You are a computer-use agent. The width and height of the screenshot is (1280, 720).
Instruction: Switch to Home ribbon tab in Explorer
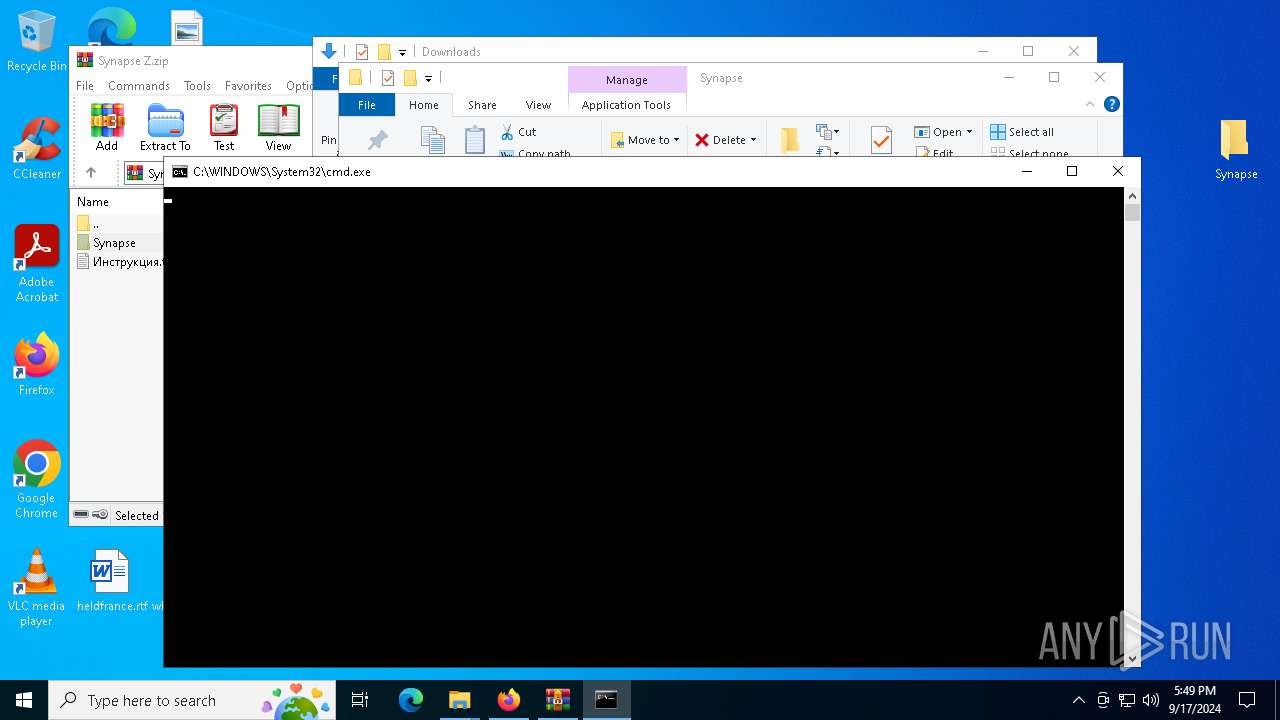(424, 104)
